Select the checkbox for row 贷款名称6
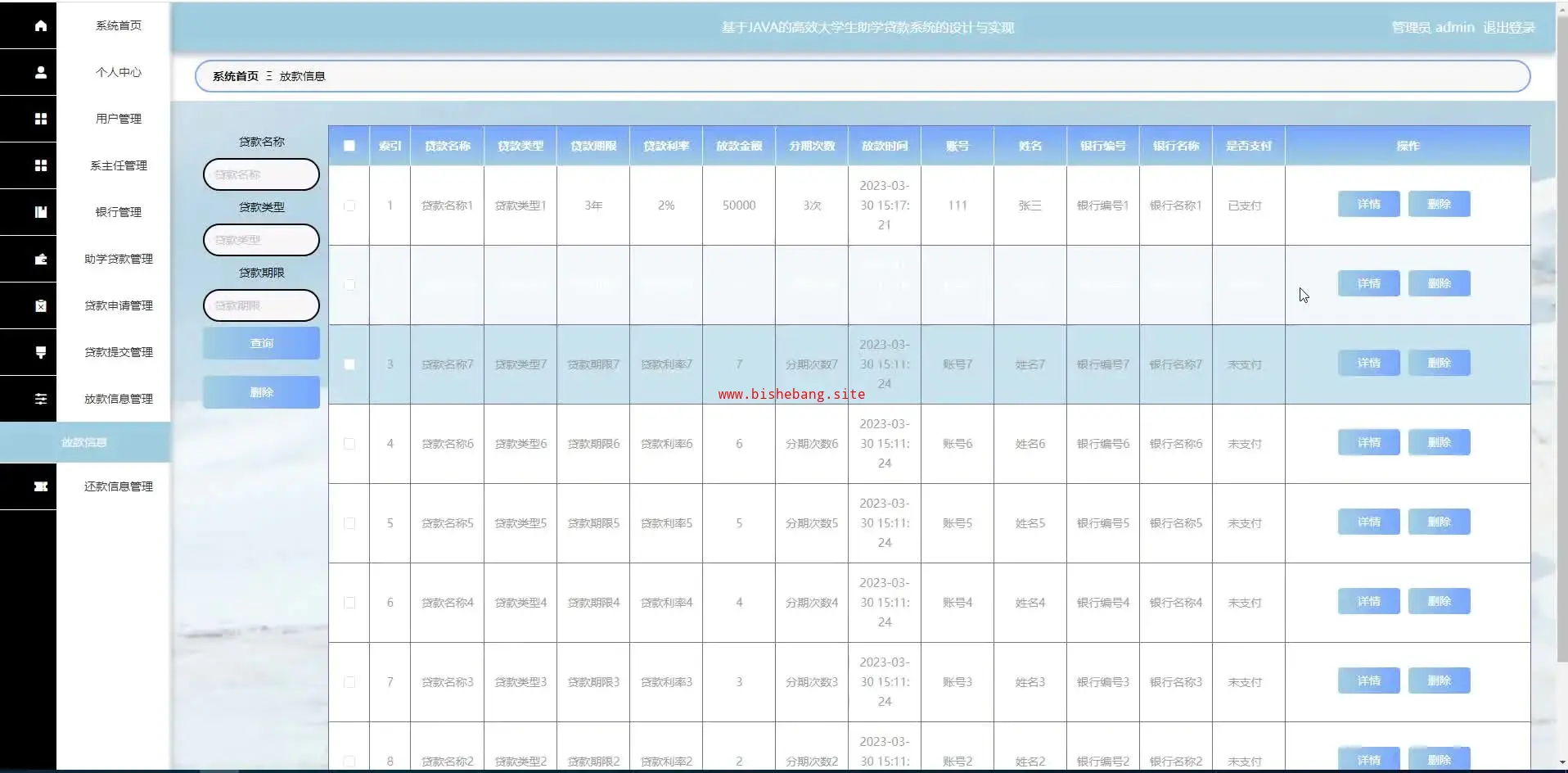The height and width of the screenshot is (773, 1568). [x=349, y=444]
